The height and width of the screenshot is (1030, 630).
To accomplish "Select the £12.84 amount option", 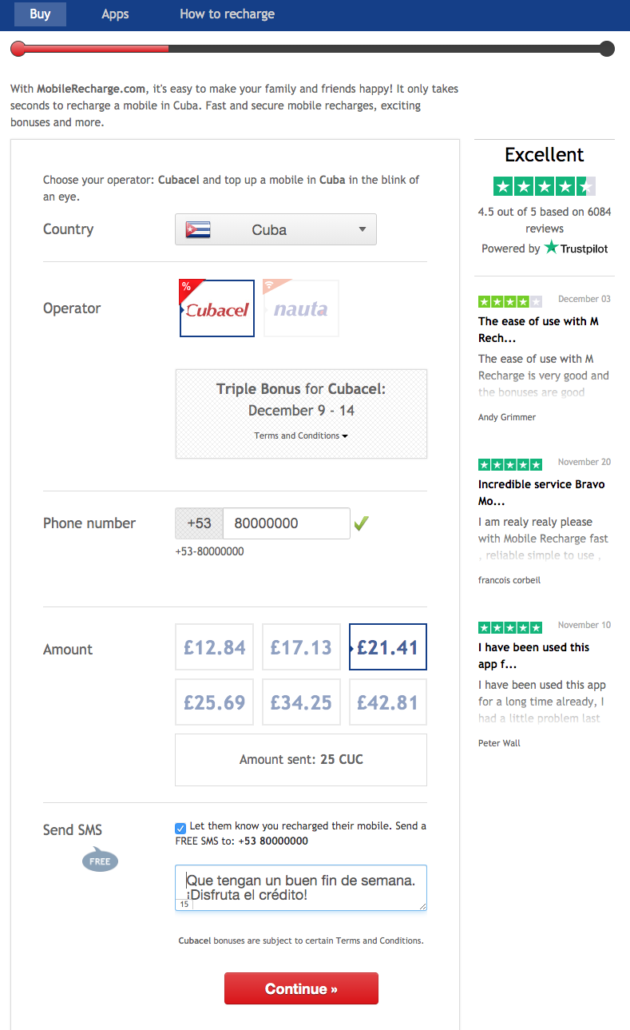I will tap(214, 647).
